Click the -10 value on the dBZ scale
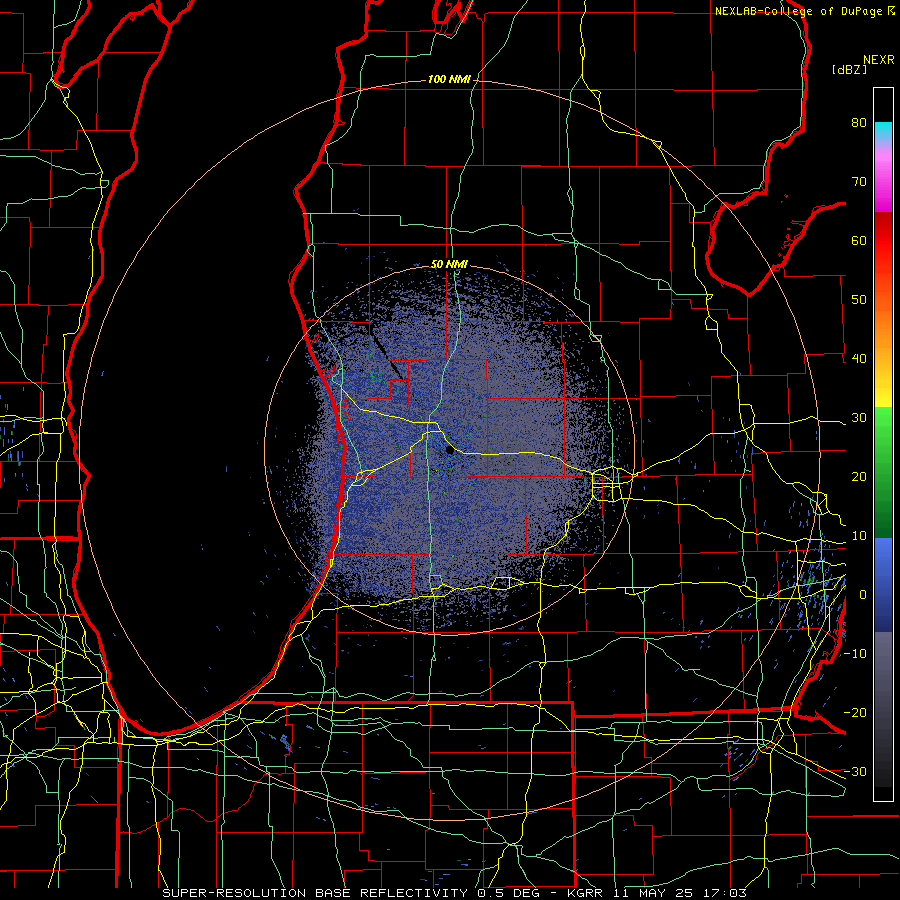Image resolution: width=900 pixels, height=900 pixels. (x=855, y=653)
